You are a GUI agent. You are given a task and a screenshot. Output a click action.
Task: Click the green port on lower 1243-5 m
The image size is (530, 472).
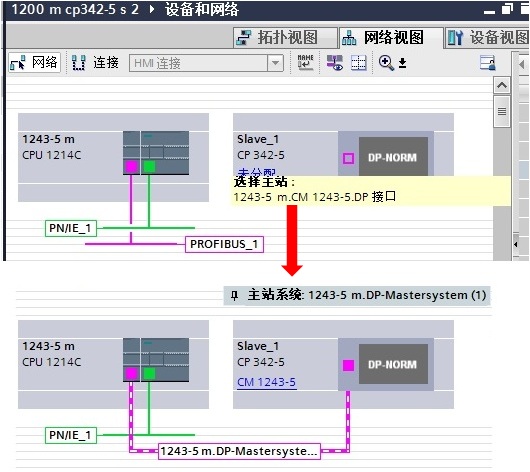pyautogui.click(x=149, y=374)
